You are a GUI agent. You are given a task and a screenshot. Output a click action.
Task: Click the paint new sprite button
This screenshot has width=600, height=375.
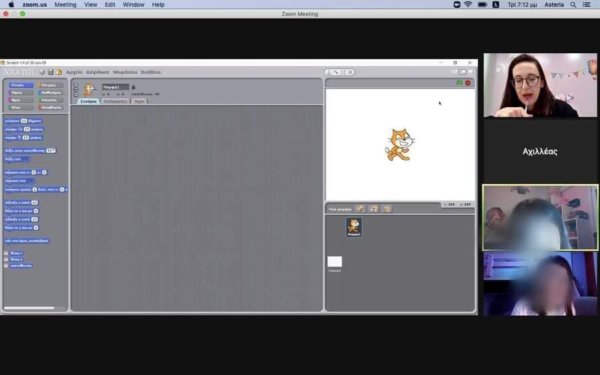(360, 209)
